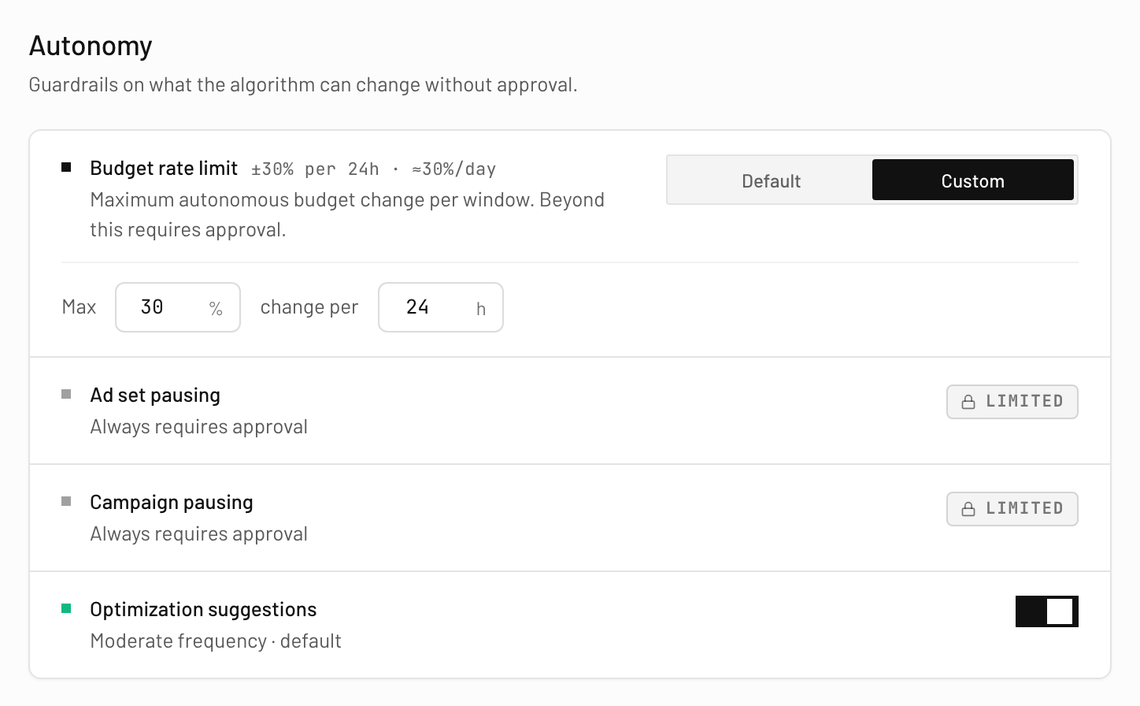Click the black status square beside Budget rate limit
Image resolution: width=1140 pixels, height=706 pixels.
click(66, 167)
